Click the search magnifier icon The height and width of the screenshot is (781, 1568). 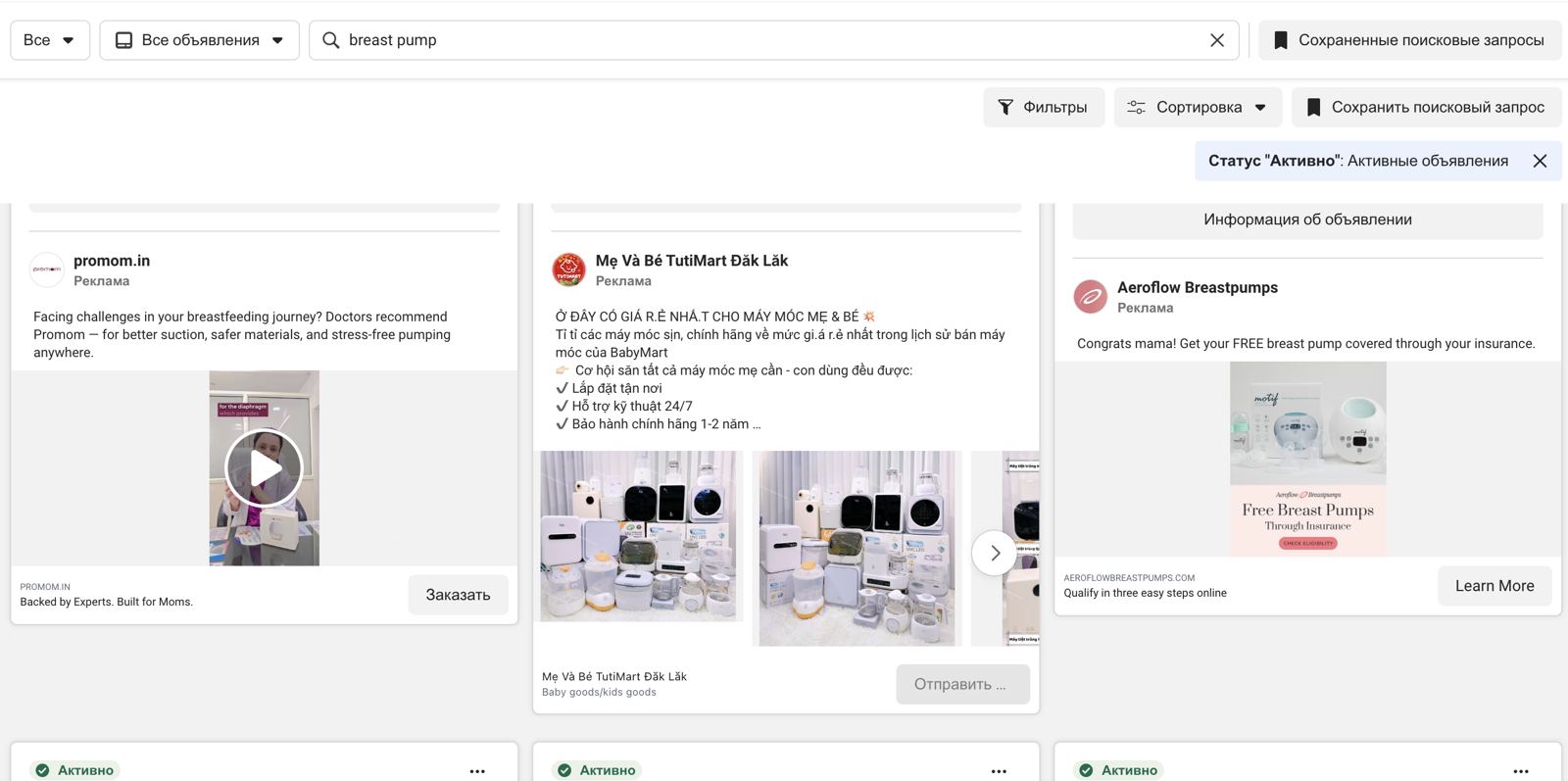click(331, 40)
